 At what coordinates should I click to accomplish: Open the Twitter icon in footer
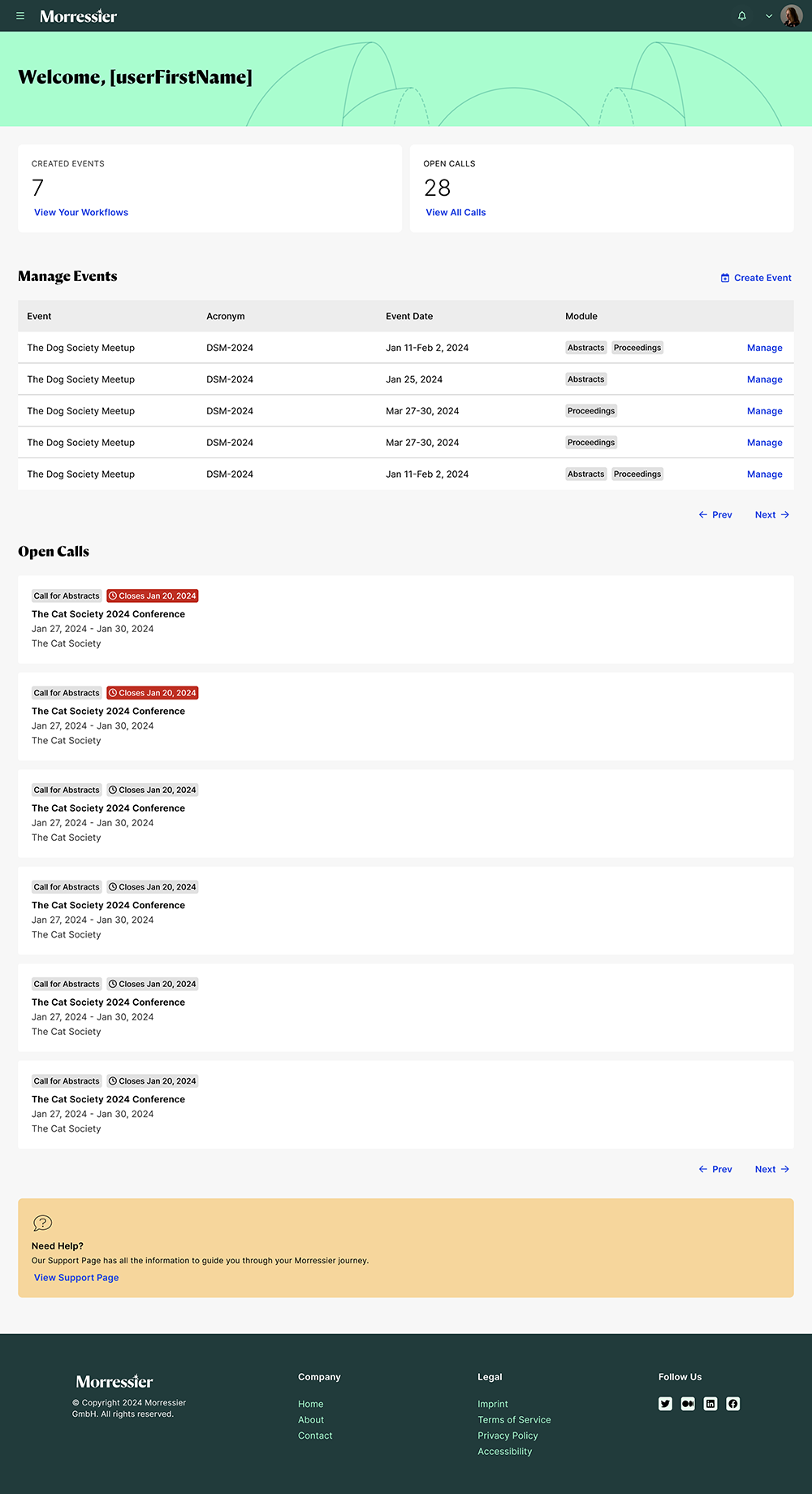[665, 1404]
